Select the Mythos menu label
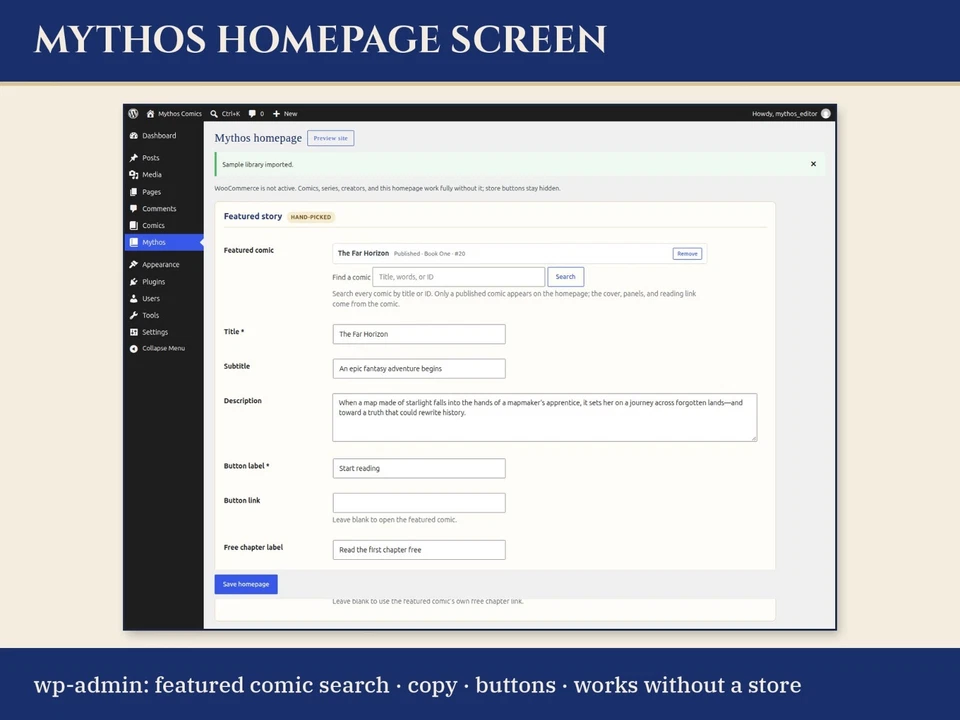This screenshot has height=720, width=960. (x=154, y=242)
